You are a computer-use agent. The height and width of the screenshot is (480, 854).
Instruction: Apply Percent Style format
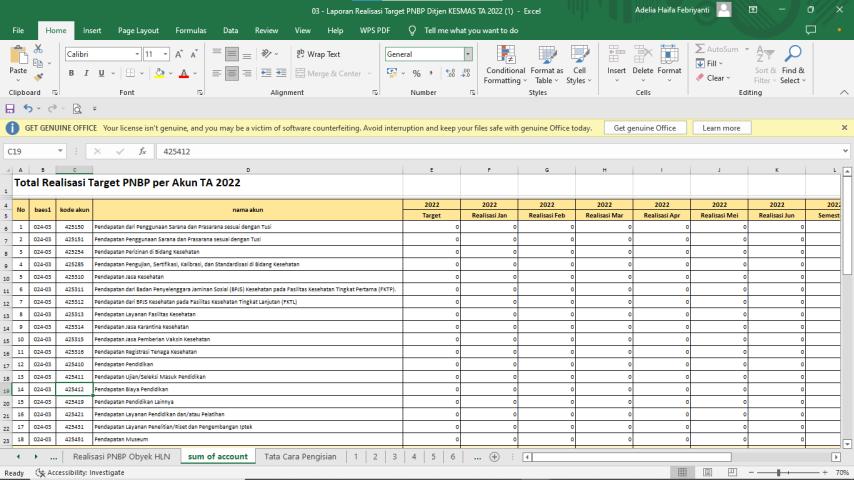click(x=417, y=73)
